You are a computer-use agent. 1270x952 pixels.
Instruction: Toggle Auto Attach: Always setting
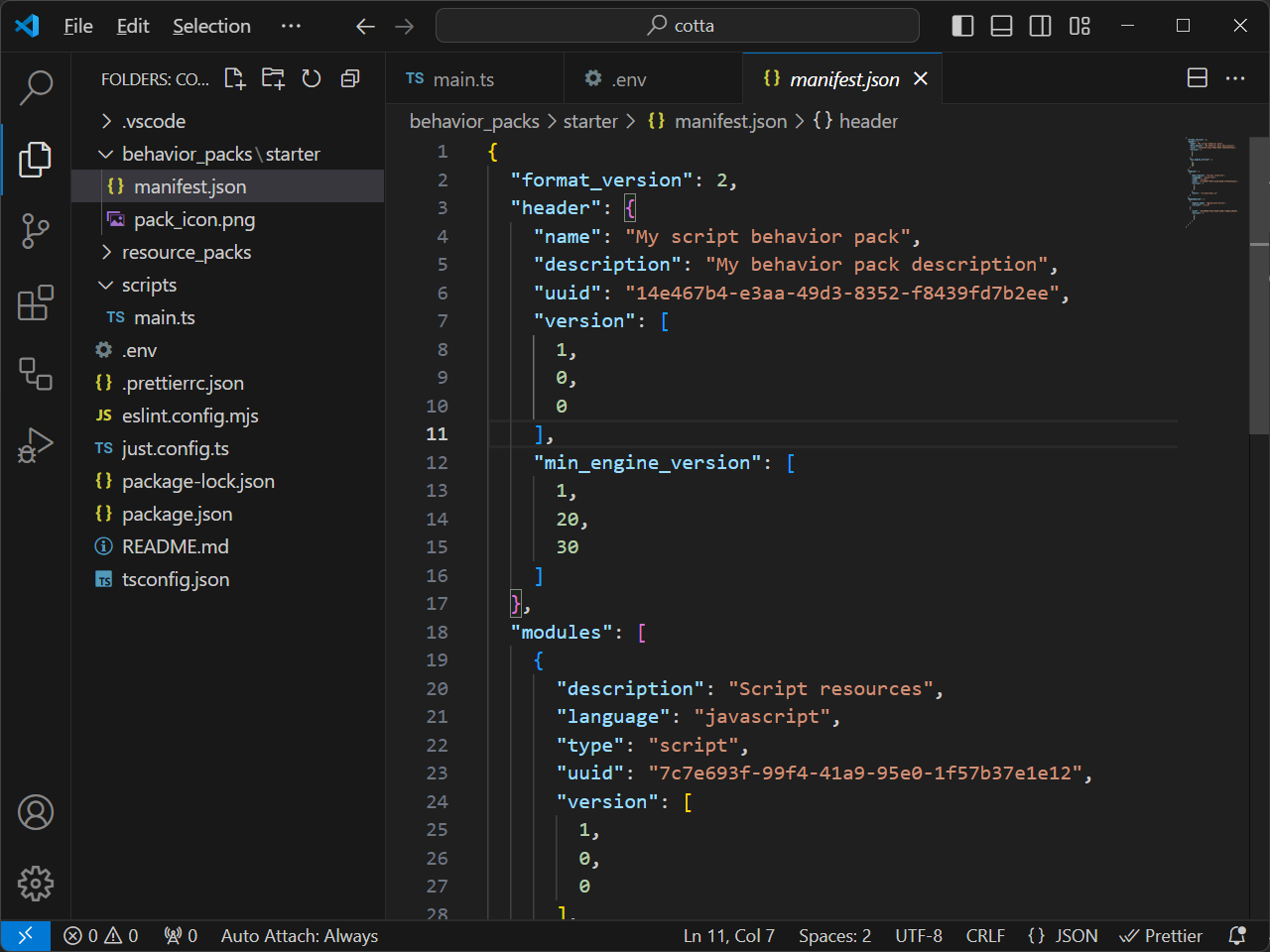300,935
